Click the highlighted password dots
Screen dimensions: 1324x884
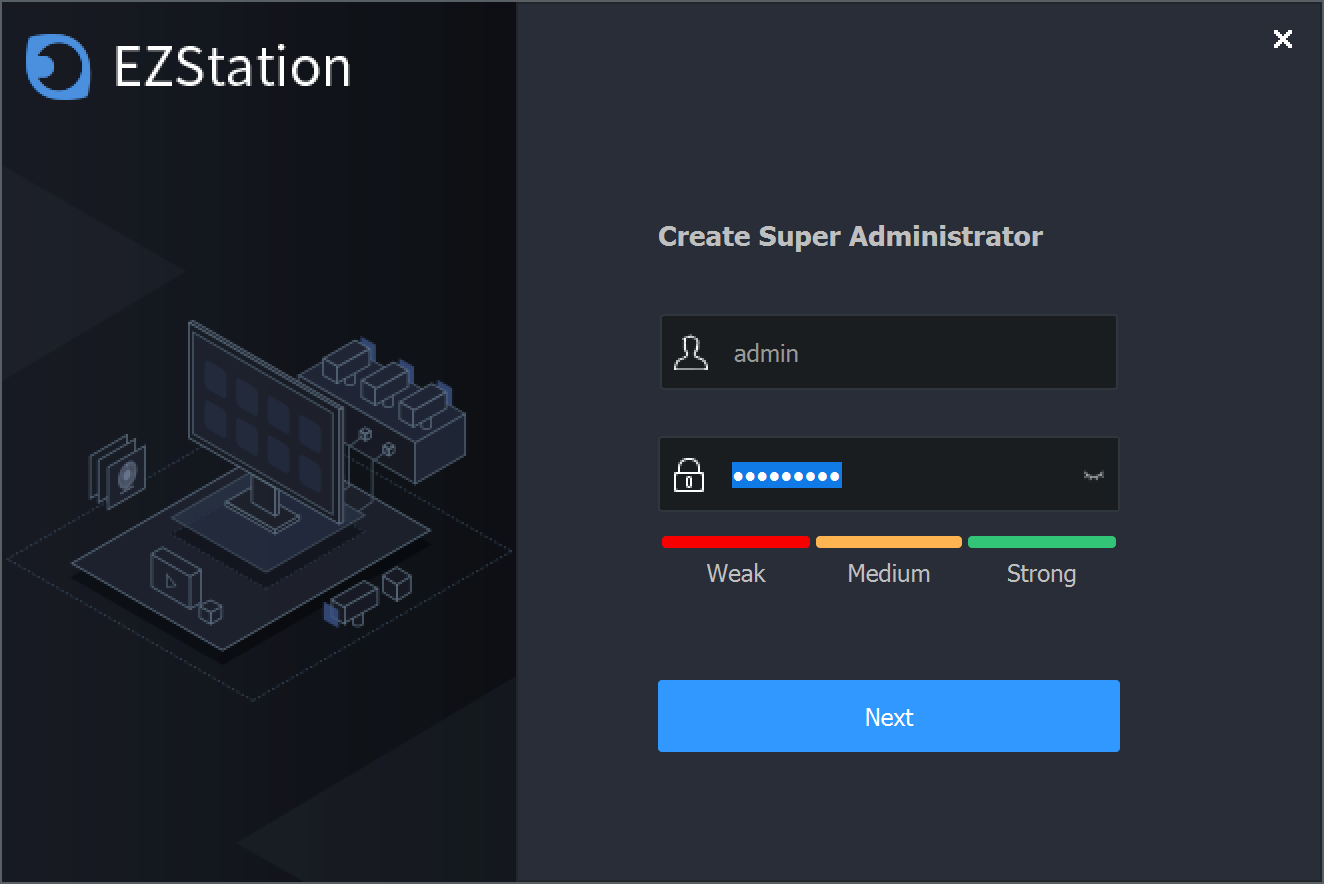click(786, 475)
